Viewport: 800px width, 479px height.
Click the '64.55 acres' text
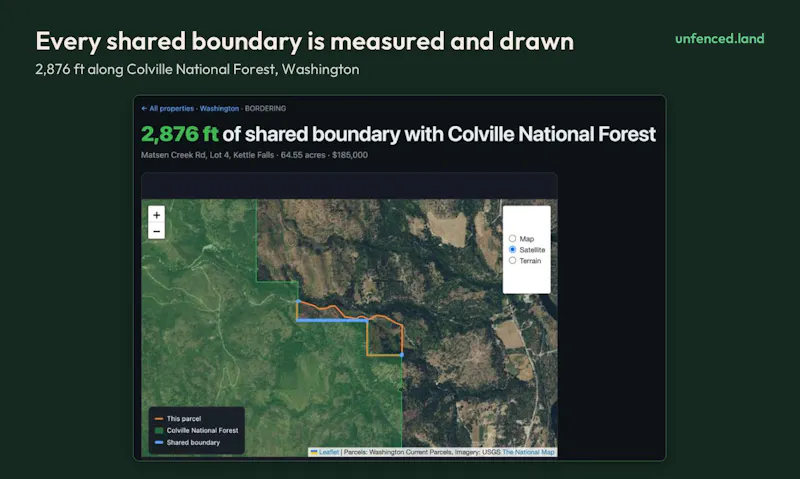pos(303,155)
